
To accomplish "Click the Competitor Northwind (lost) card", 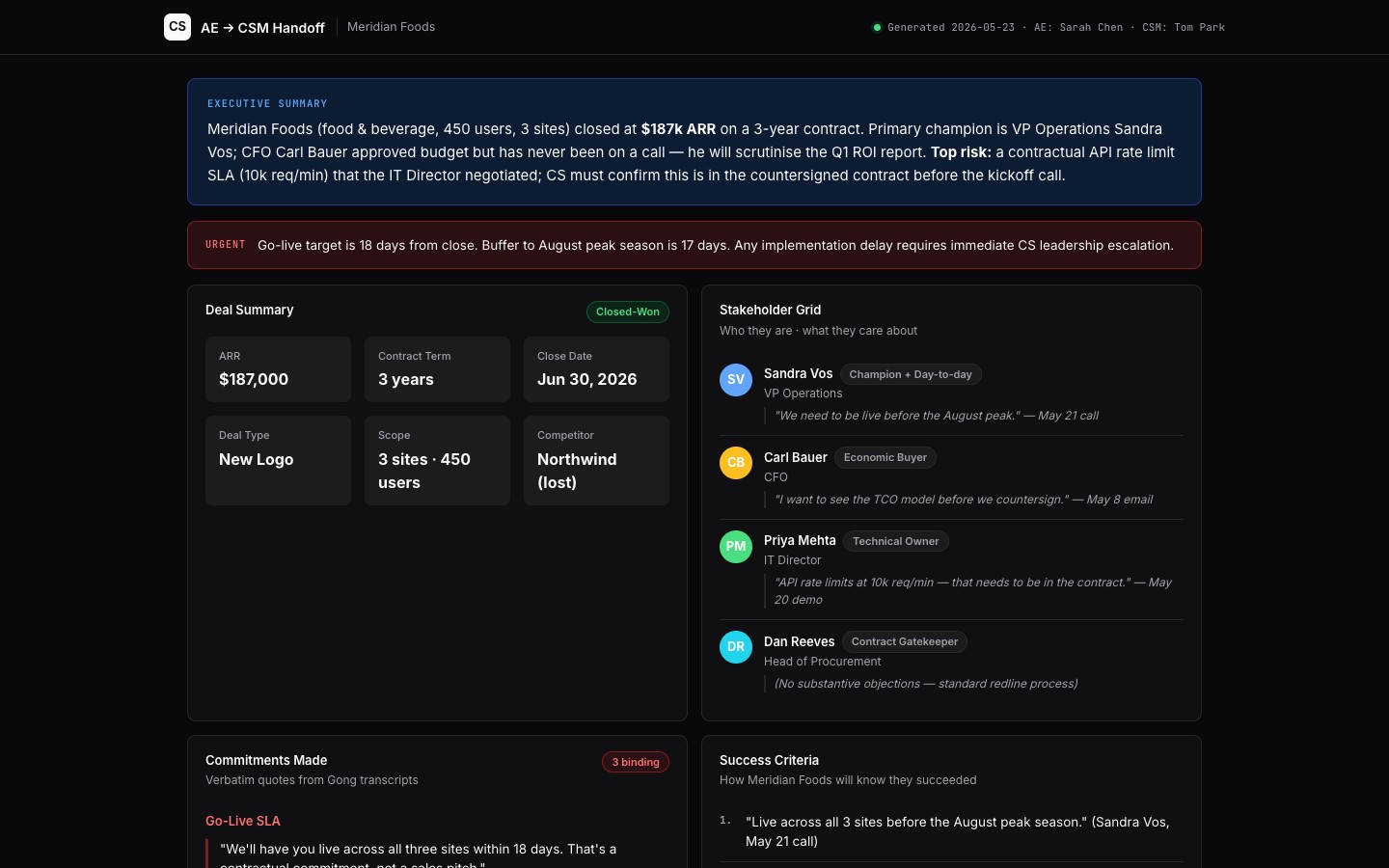I will pyautogui.click(x=596, y=460).
